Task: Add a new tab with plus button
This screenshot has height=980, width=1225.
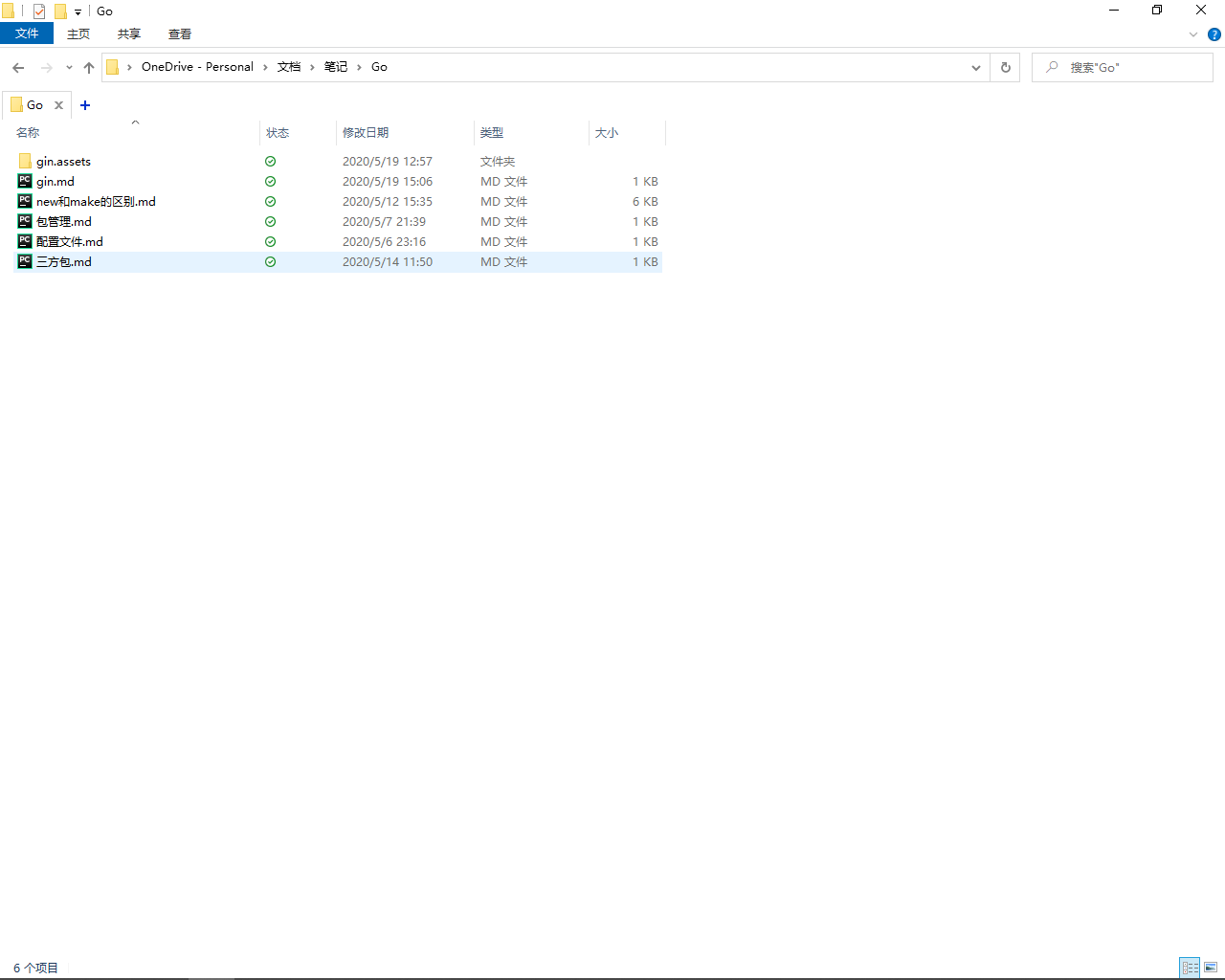Action: coord(85,105)
